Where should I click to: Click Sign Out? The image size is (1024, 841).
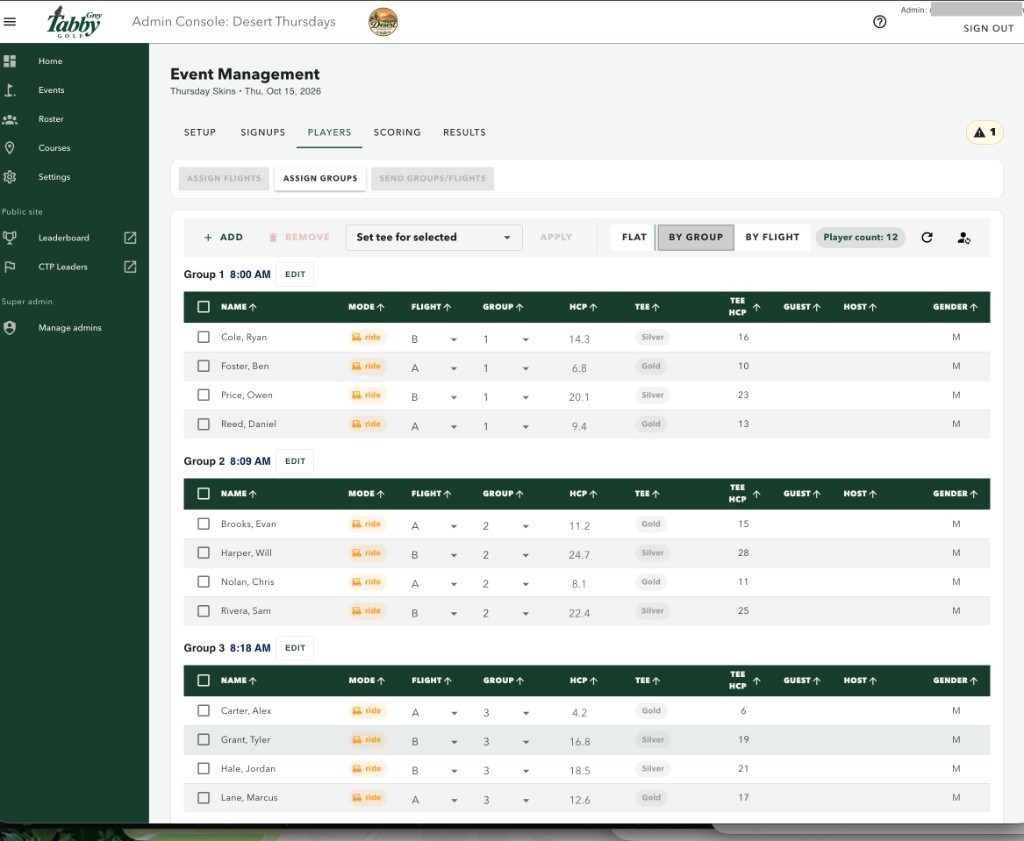point(988,29)
